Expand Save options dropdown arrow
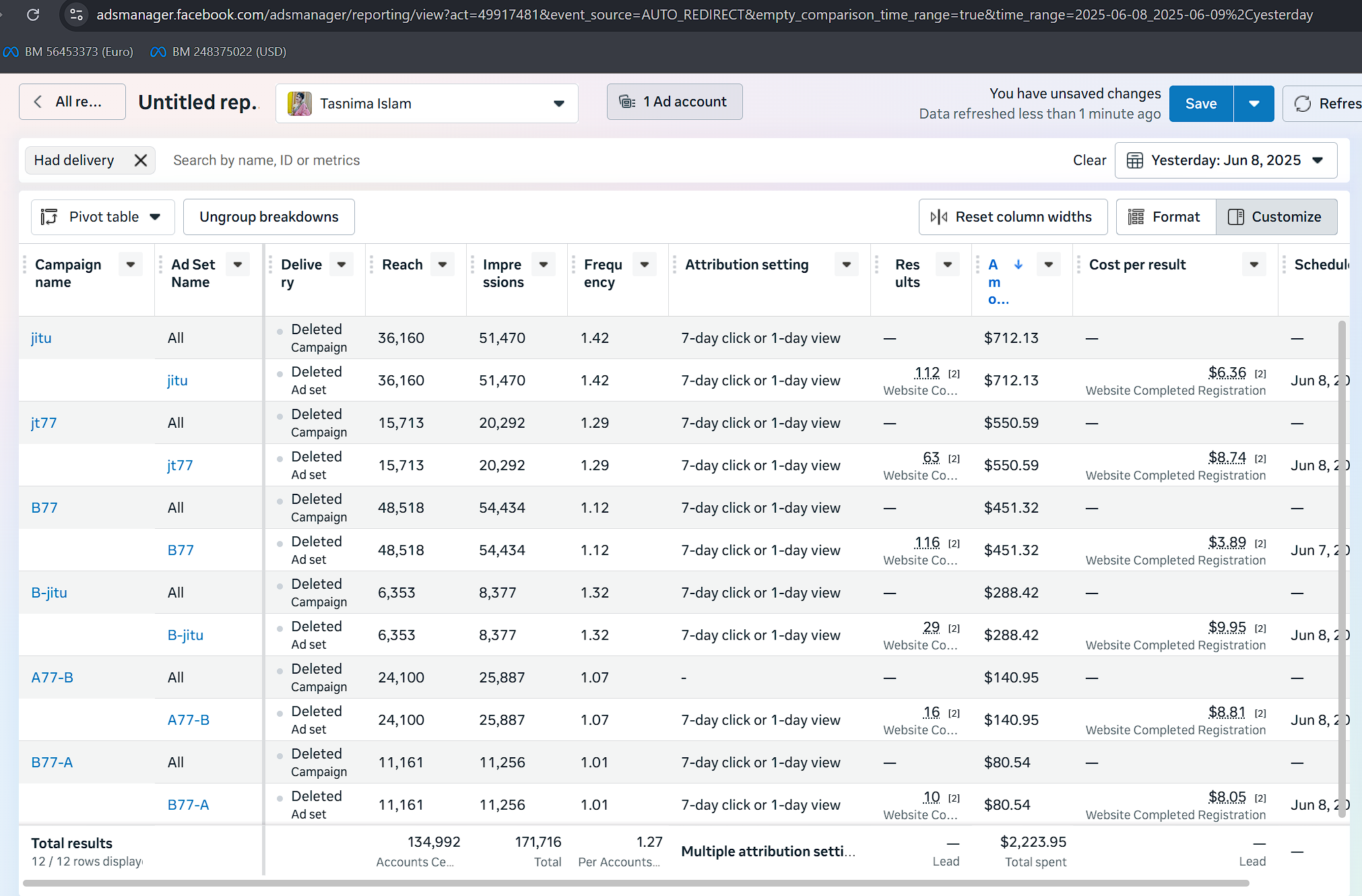This screenshot has width=1362, height=896. (x=1254, y=104)
